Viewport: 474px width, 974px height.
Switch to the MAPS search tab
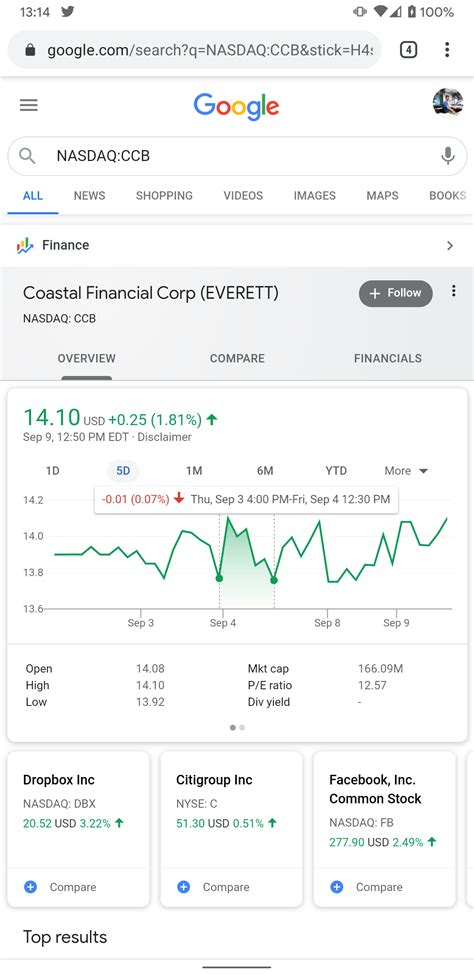point(382,196)
